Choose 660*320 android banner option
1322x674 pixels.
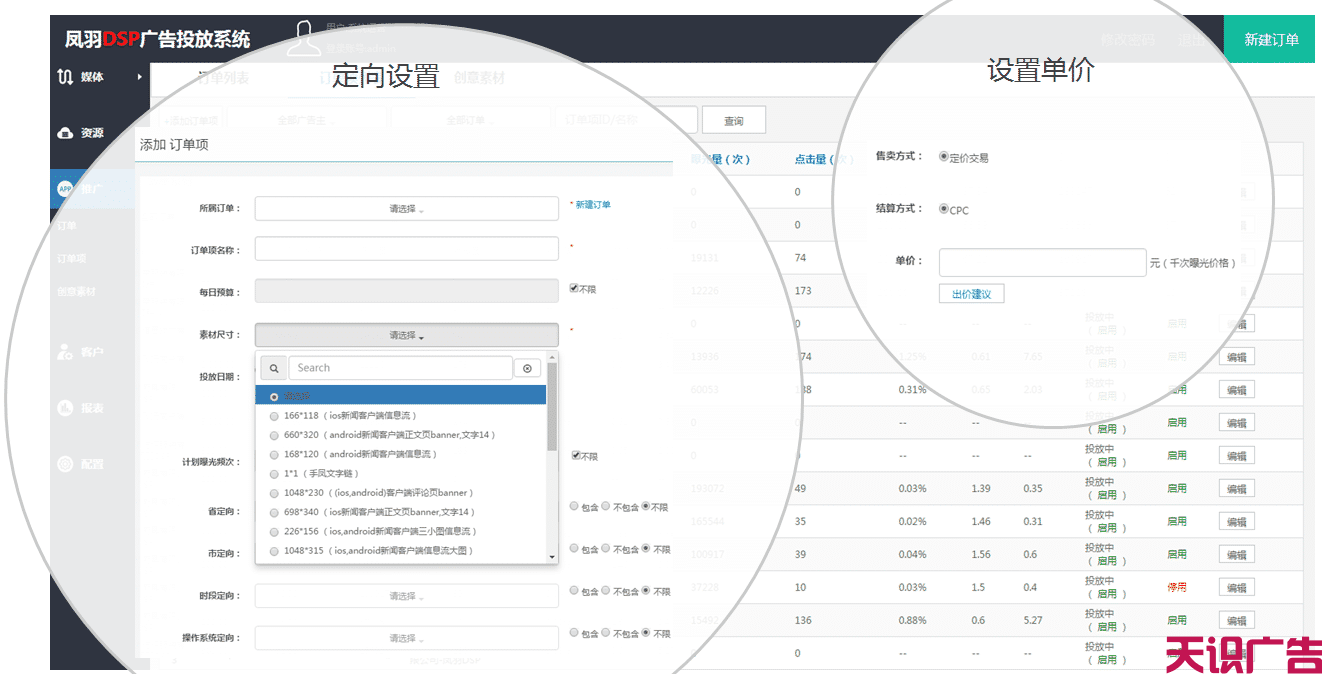click(400, 435)
